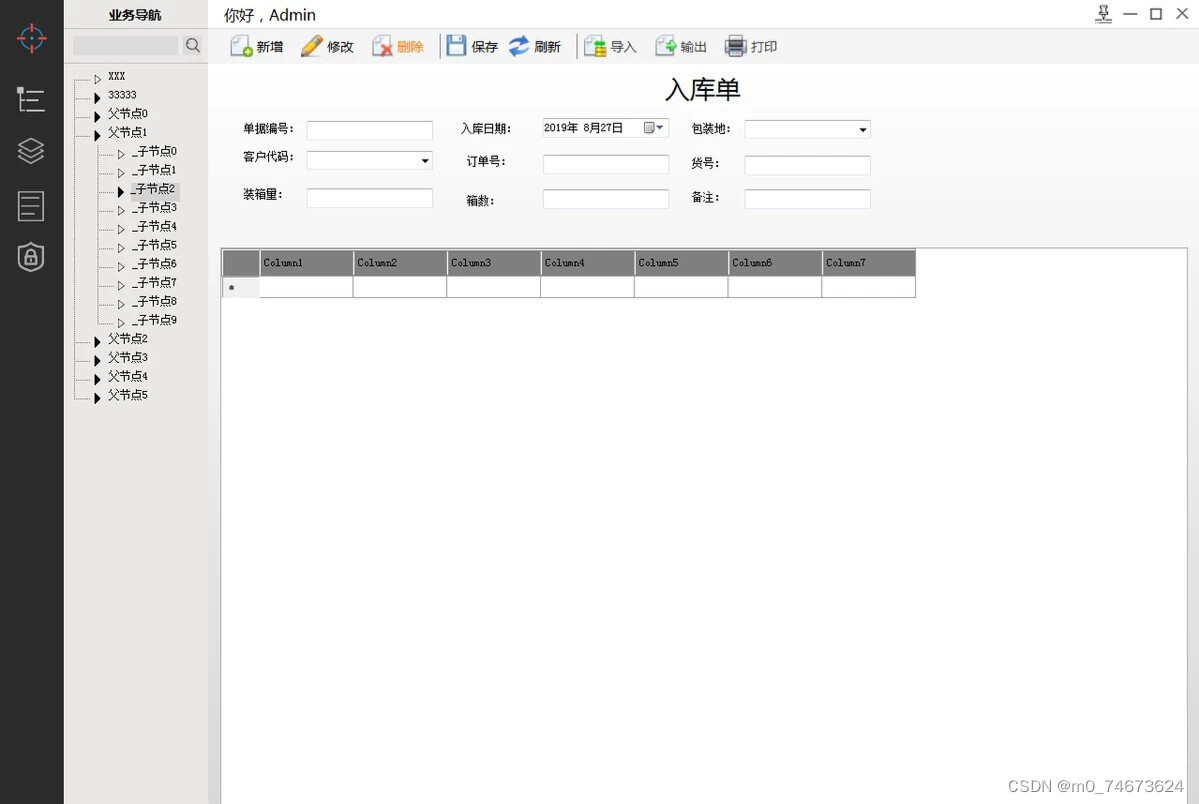Click the 刷新 (refresh) toolbar button

coord(535,47)
